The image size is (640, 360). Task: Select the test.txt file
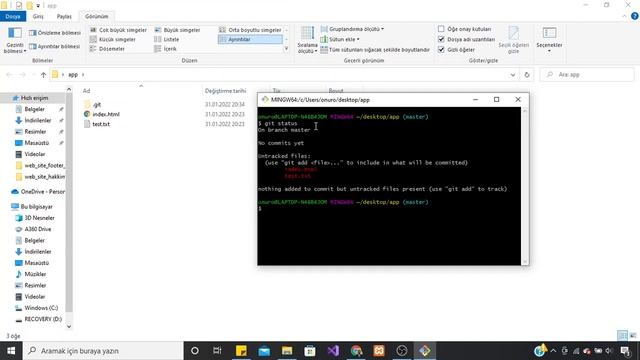pos(97,124)
